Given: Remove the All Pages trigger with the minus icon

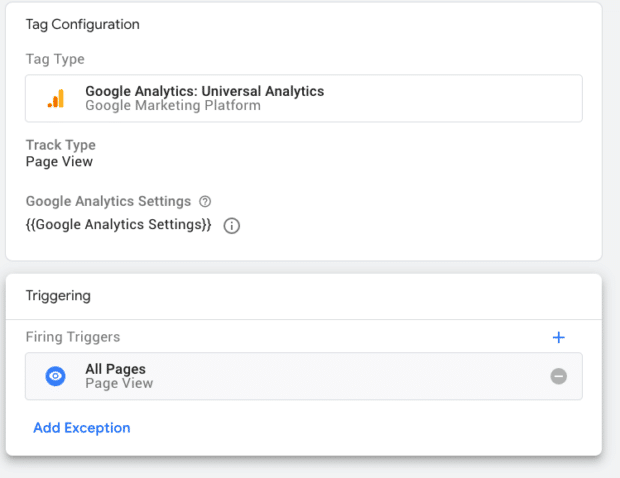Looking at the screenshot, I should [x=559, y=376].
